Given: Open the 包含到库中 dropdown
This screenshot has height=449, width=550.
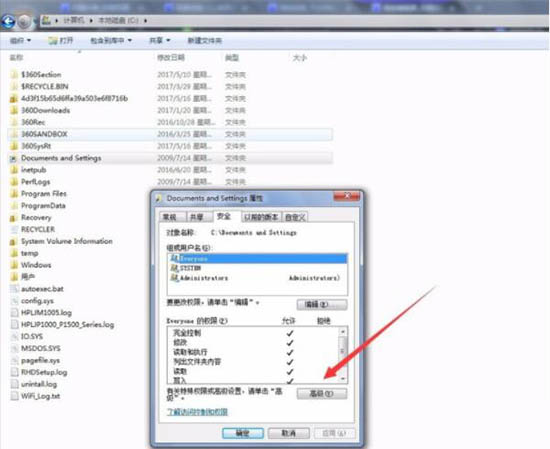Looking at the screenshot, I should pyautogui.click(x=111, y=41).
